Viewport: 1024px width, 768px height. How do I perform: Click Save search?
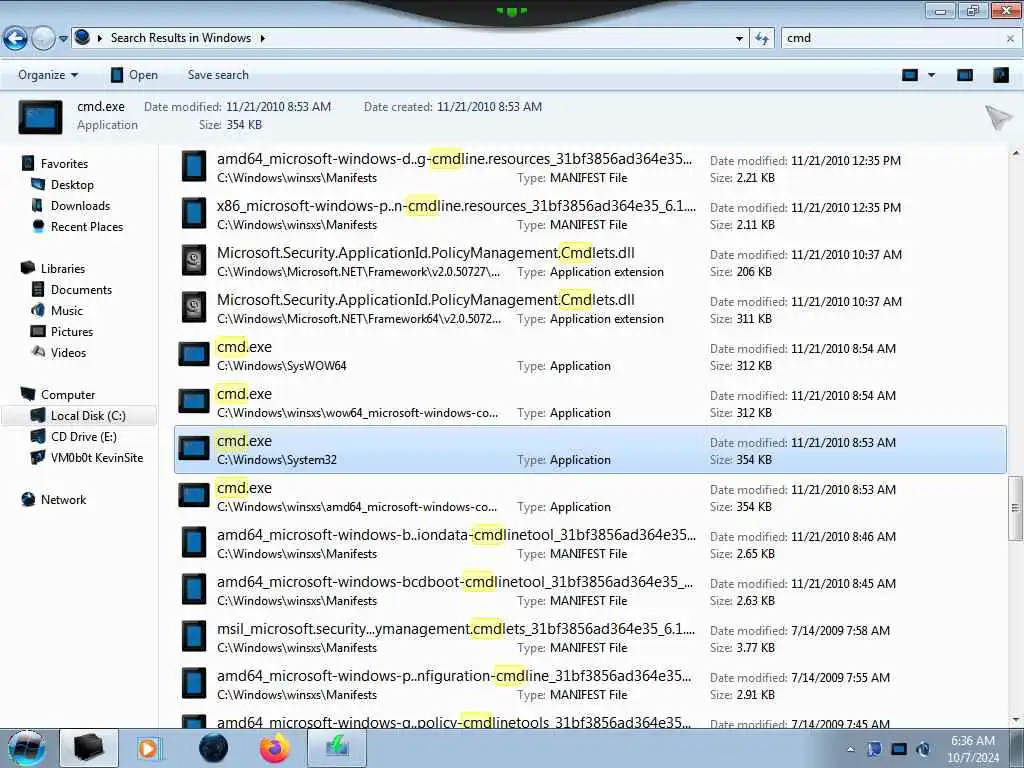(218, 75)
